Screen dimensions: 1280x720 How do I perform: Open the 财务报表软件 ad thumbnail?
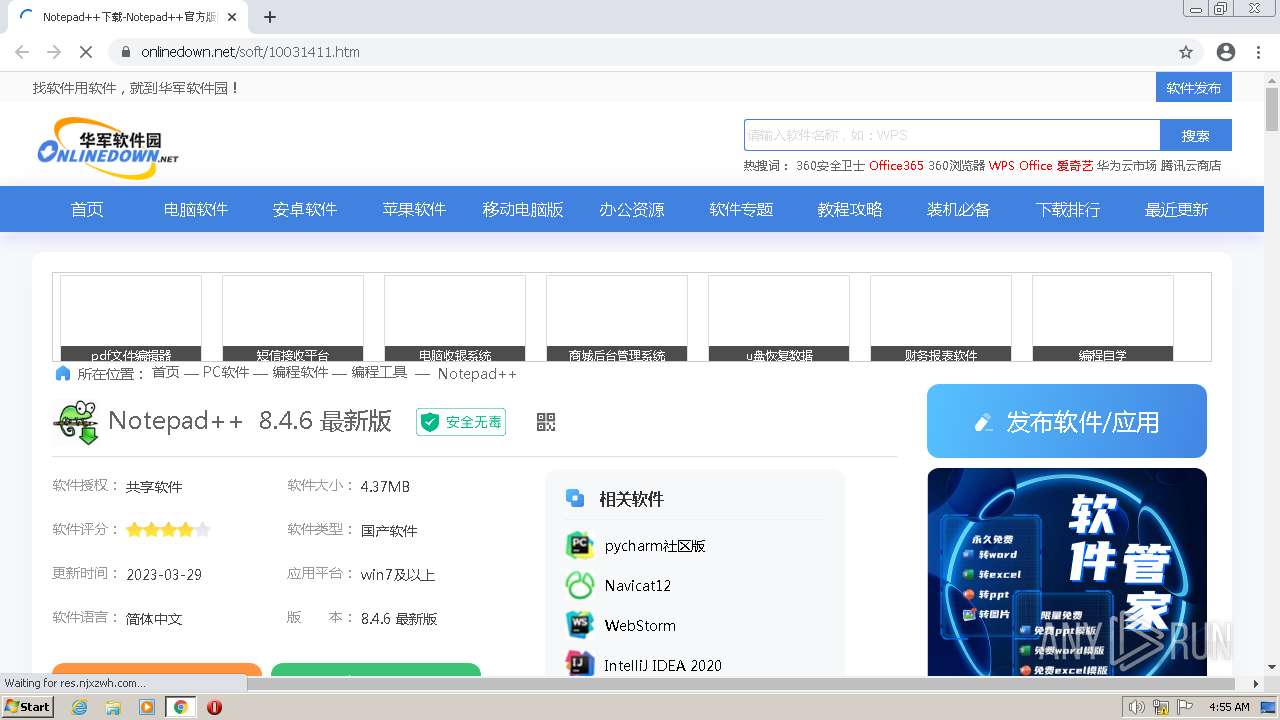(x=941, y=318)
